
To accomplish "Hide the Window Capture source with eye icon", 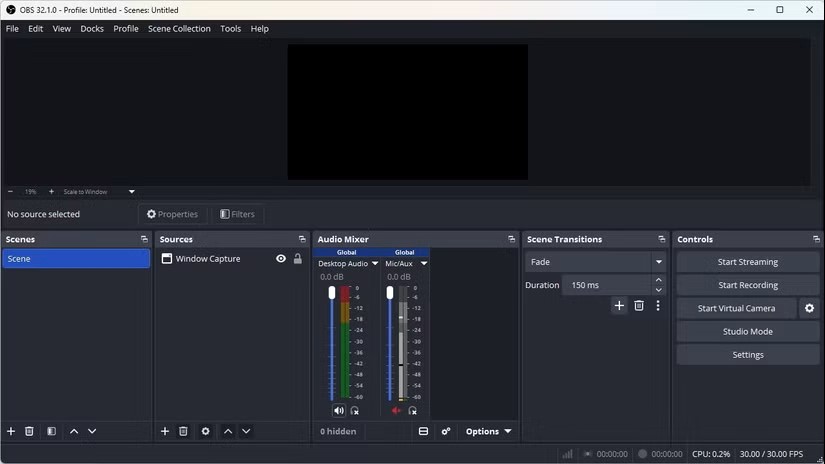I will pos(281,258).
